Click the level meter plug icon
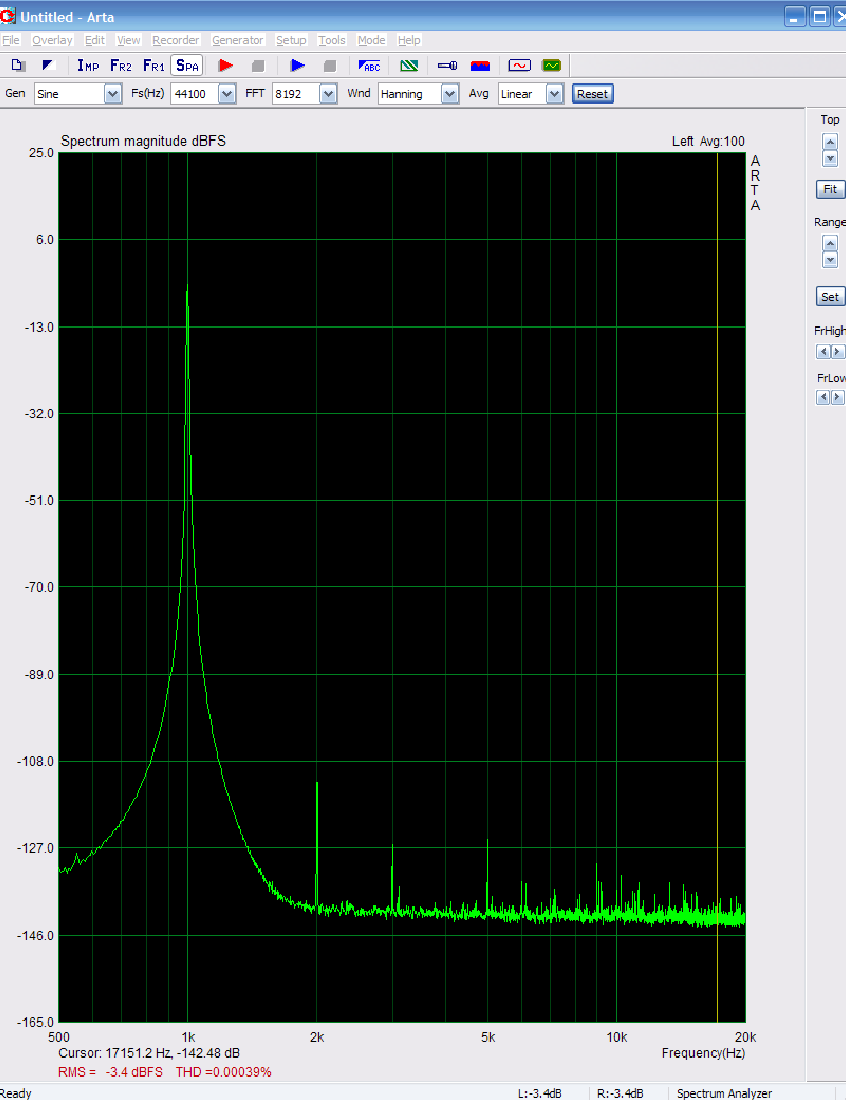The height and width of the screenshot is (1100, 846). click(x=448, y=65)
